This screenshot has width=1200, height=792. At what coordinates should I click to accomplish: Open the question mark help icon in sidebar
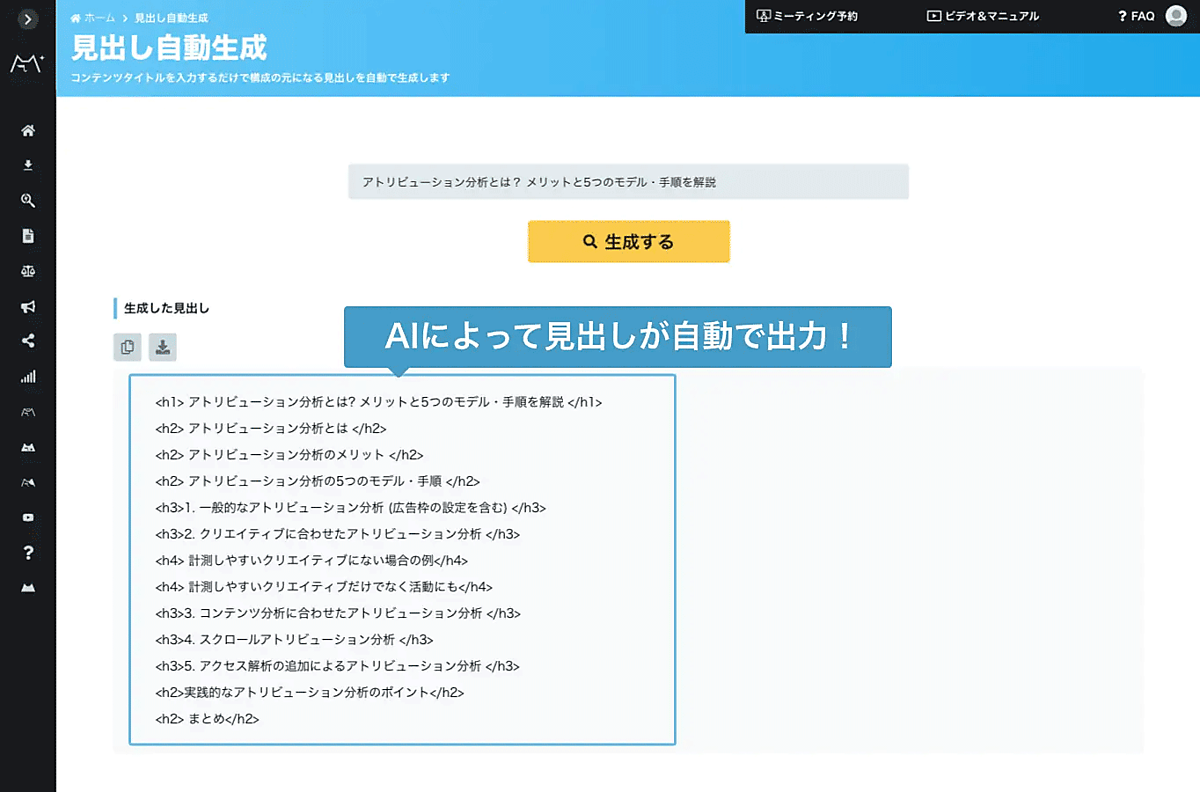tap(28, 553)
